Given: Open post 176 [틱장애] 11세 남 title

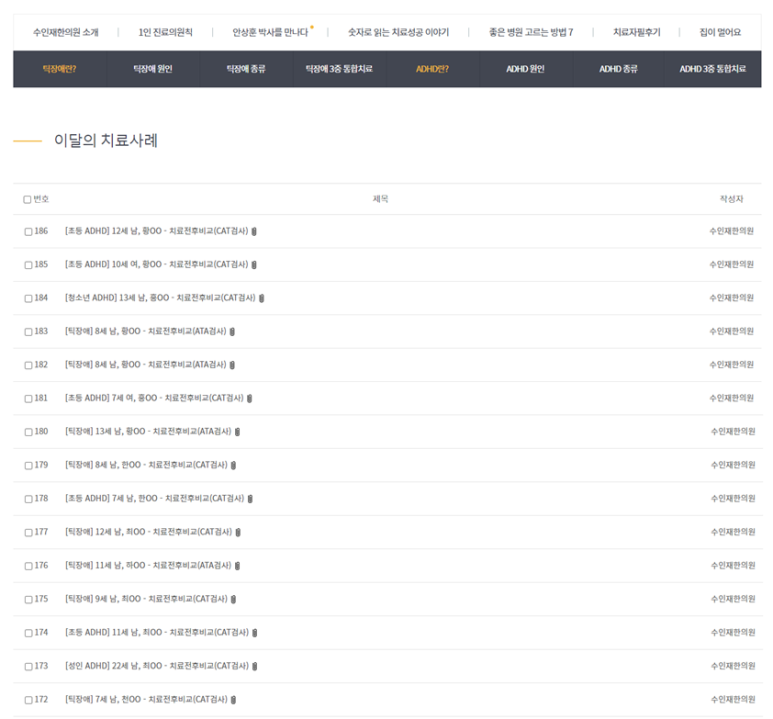Looking at the screenshot, I should (x=148, y=566).
